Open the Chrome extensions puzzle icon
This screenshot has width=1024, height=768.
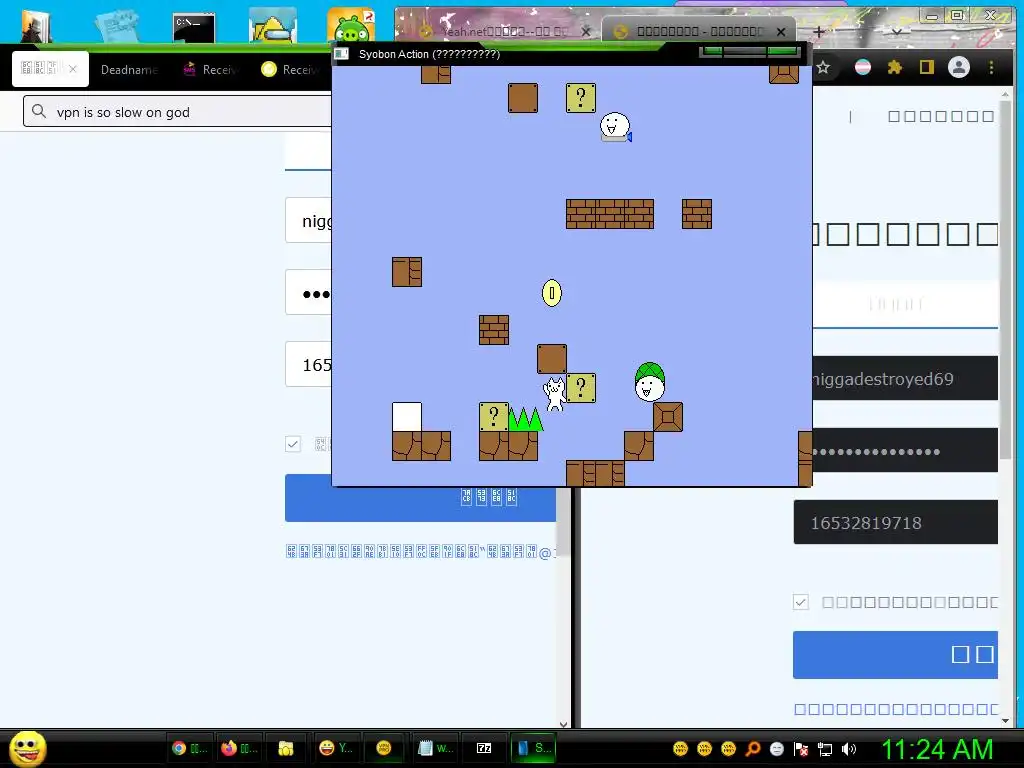(895, 67)
